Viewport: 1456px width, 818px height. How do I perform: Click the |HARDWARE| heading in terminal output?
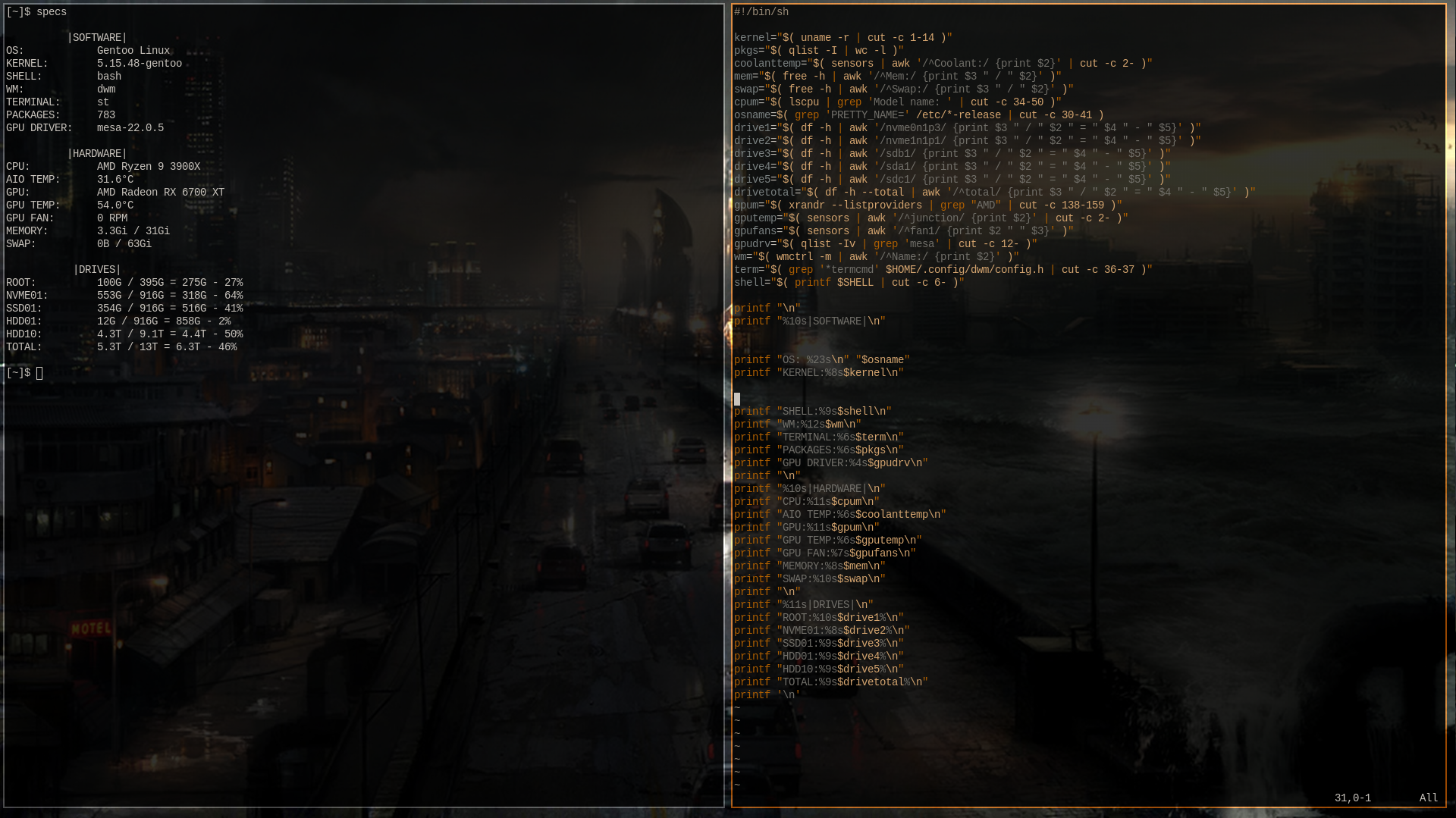pyautogui.click(x=97, y=154)
